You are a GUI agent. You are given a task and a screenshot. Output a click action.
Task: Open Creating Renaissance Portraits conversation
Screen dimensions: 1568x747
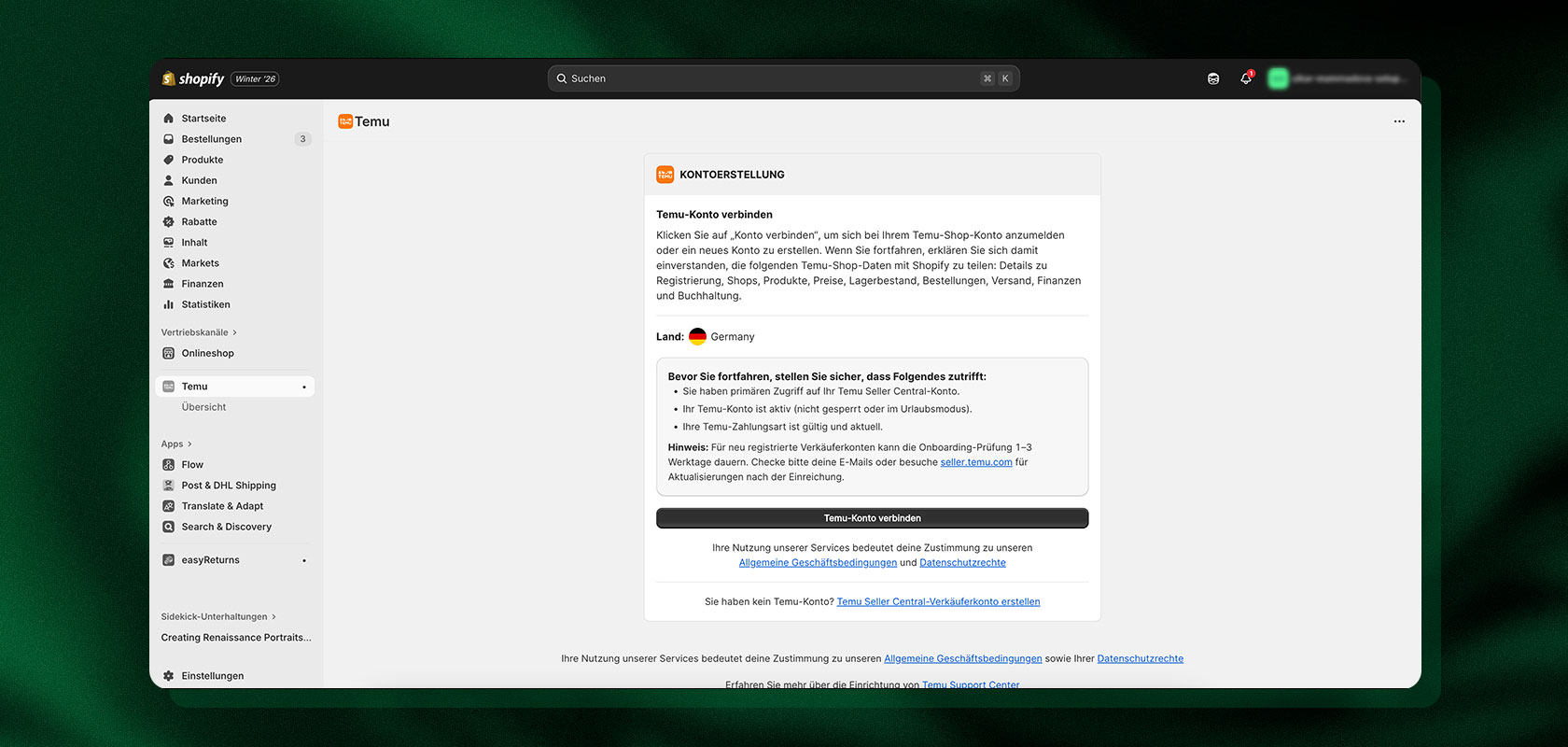coord(235,638)
